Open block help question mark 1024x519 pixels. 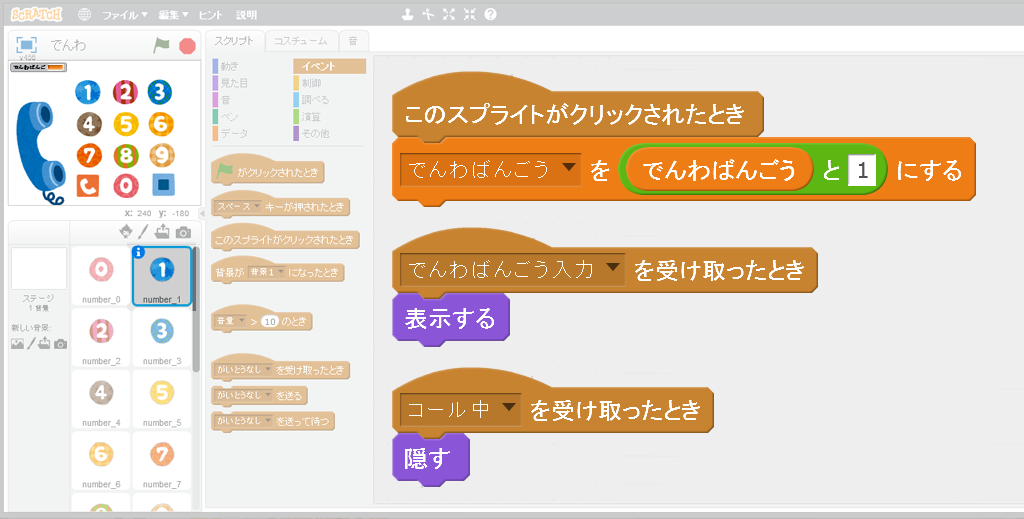pos(490,14)
